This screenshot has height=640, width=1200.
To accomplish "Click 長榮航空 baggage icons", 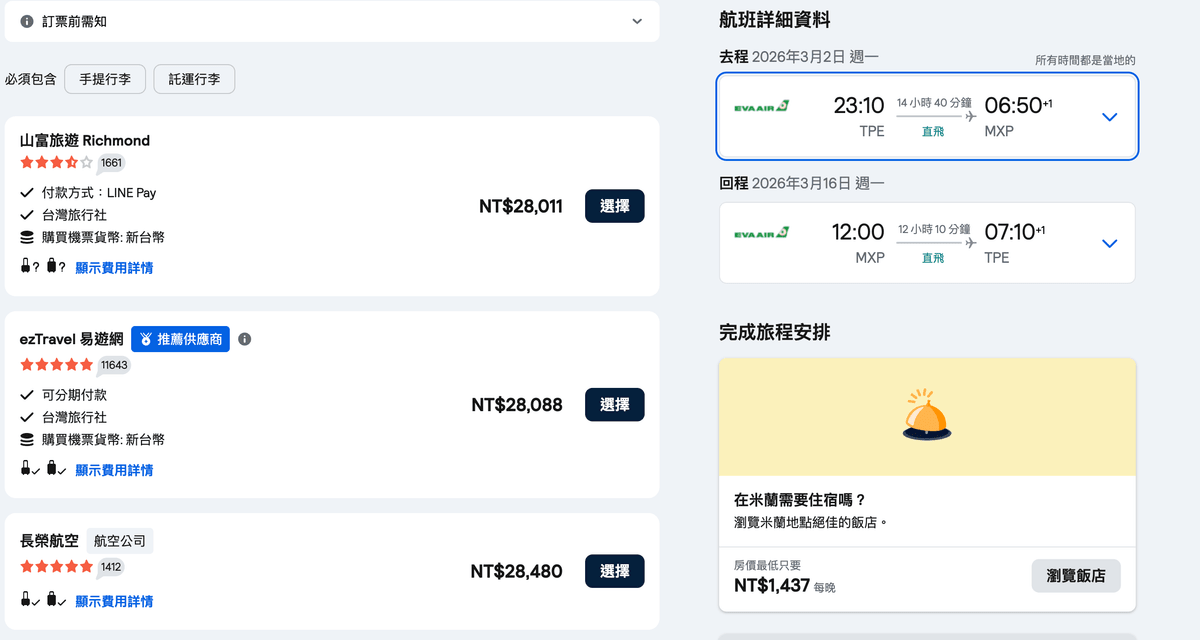I will point(43,600).
